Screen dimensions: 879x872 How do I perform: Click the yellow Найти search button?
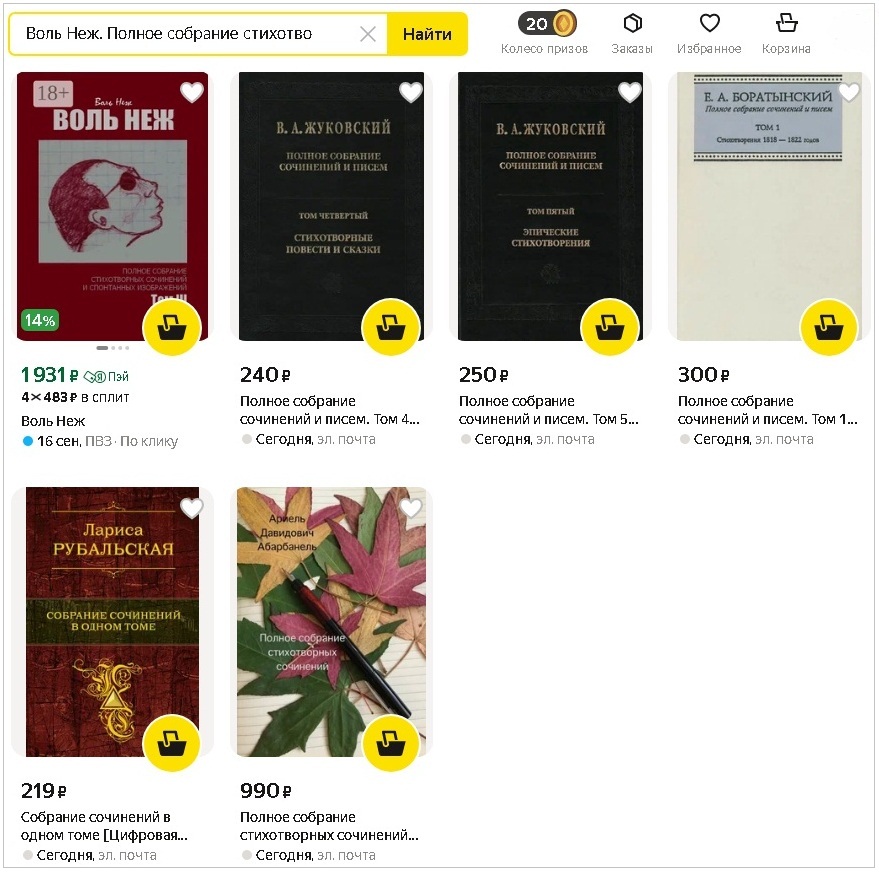tap(427, 34)
